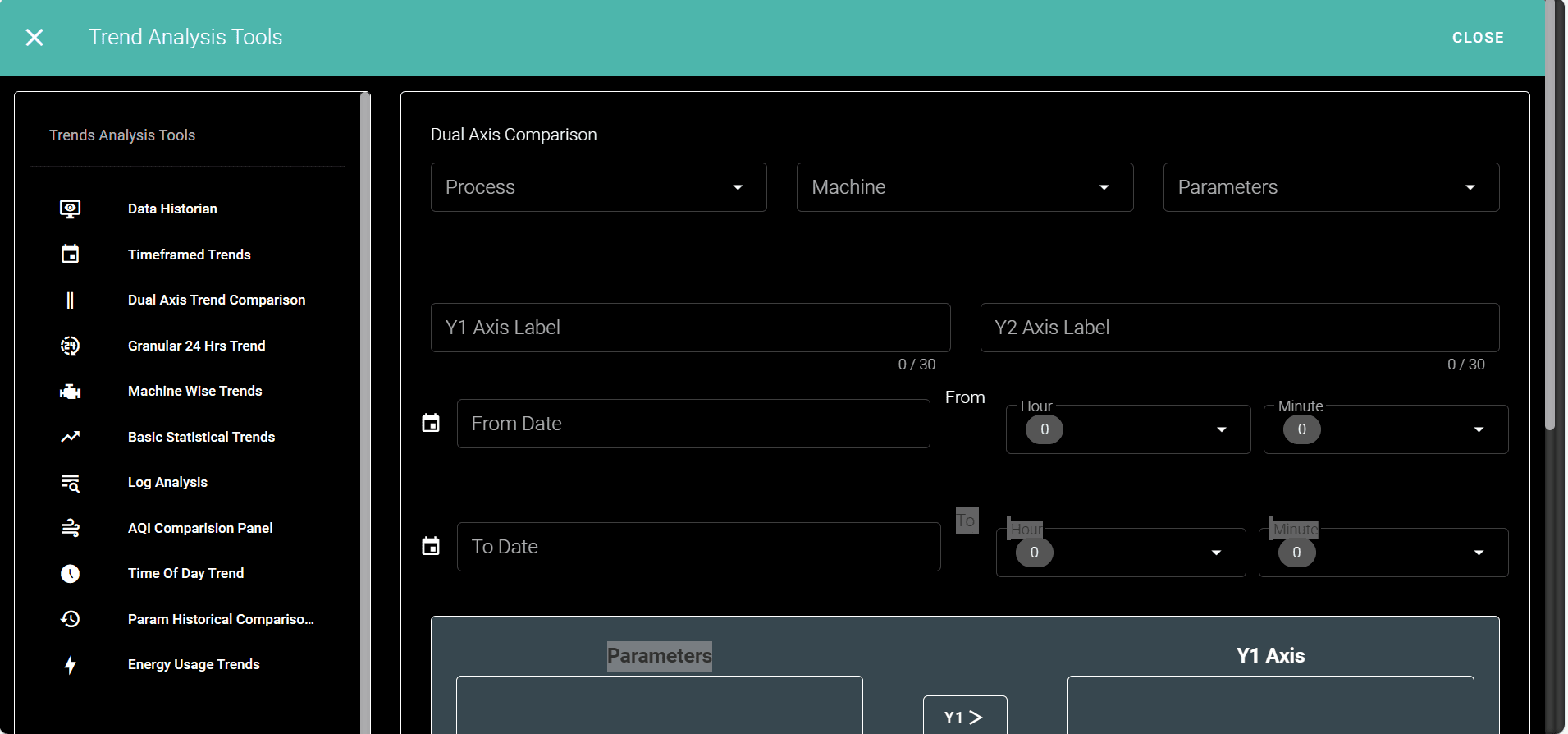Screen dimensions: 1568x734
Task: Open AQI Comparision Panel menu item
Action: (x=200, y=528)
